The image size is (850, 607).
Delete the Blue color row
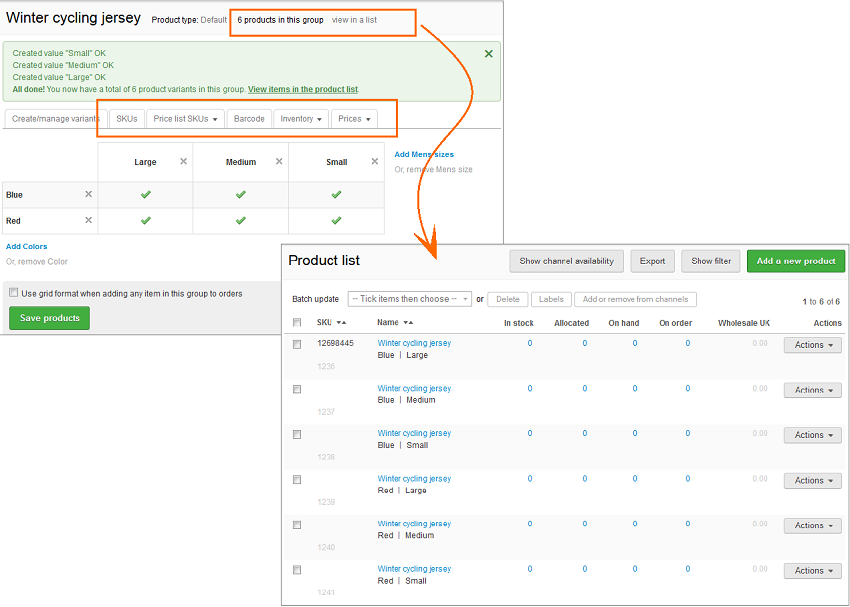(x=88, y=195)
